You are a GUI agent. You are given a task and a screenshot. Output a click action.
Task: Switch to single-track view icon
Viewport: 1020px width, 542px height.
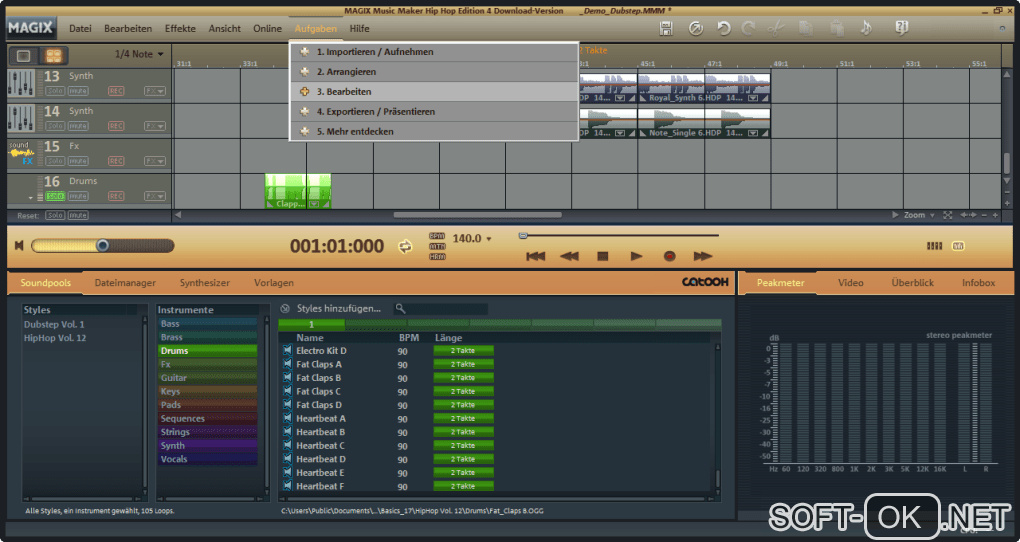pos(23,56)
